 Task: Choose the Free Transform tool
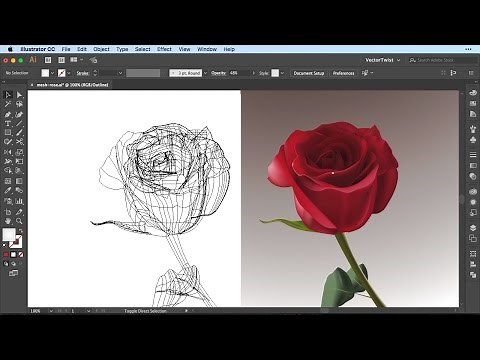click(x=19, y=161)
